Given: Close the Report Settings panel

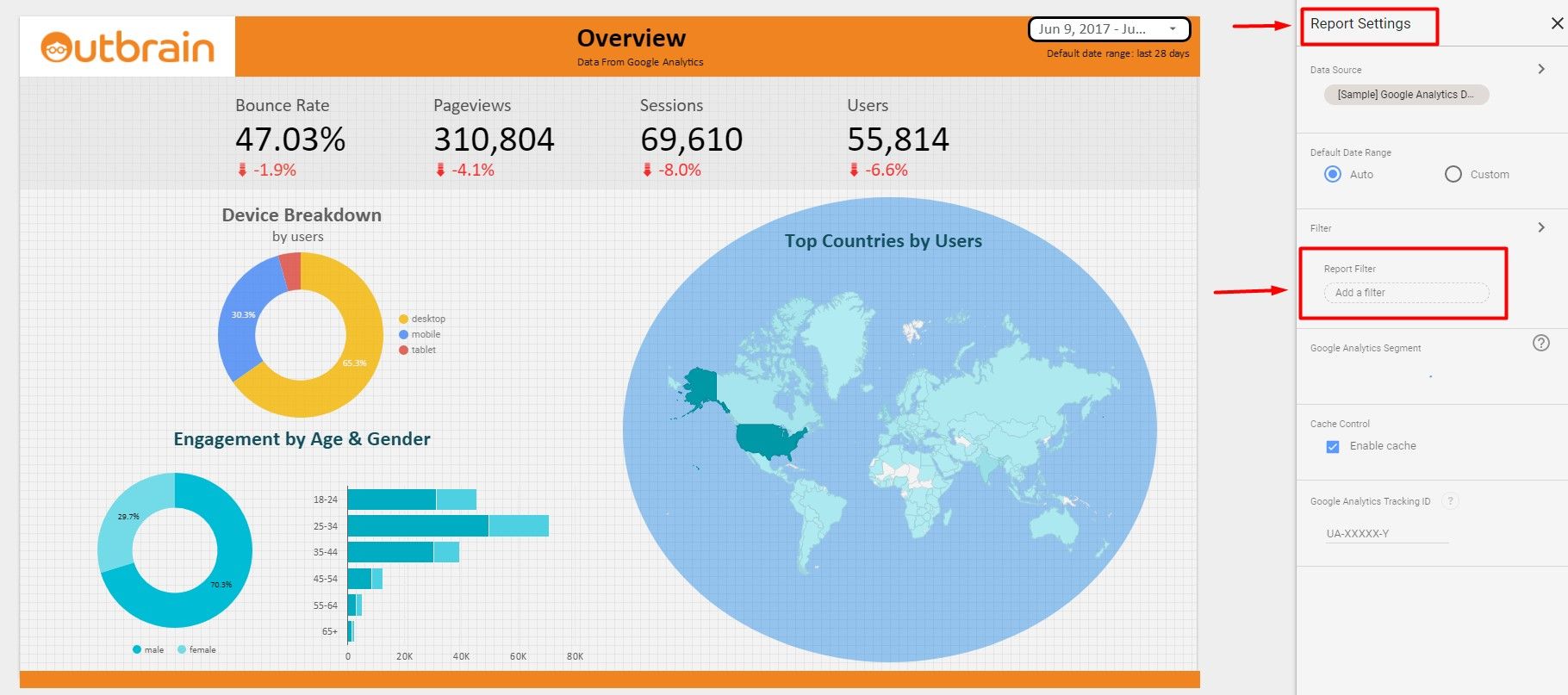Looking at the screenshot, I should pos(1557,24).
